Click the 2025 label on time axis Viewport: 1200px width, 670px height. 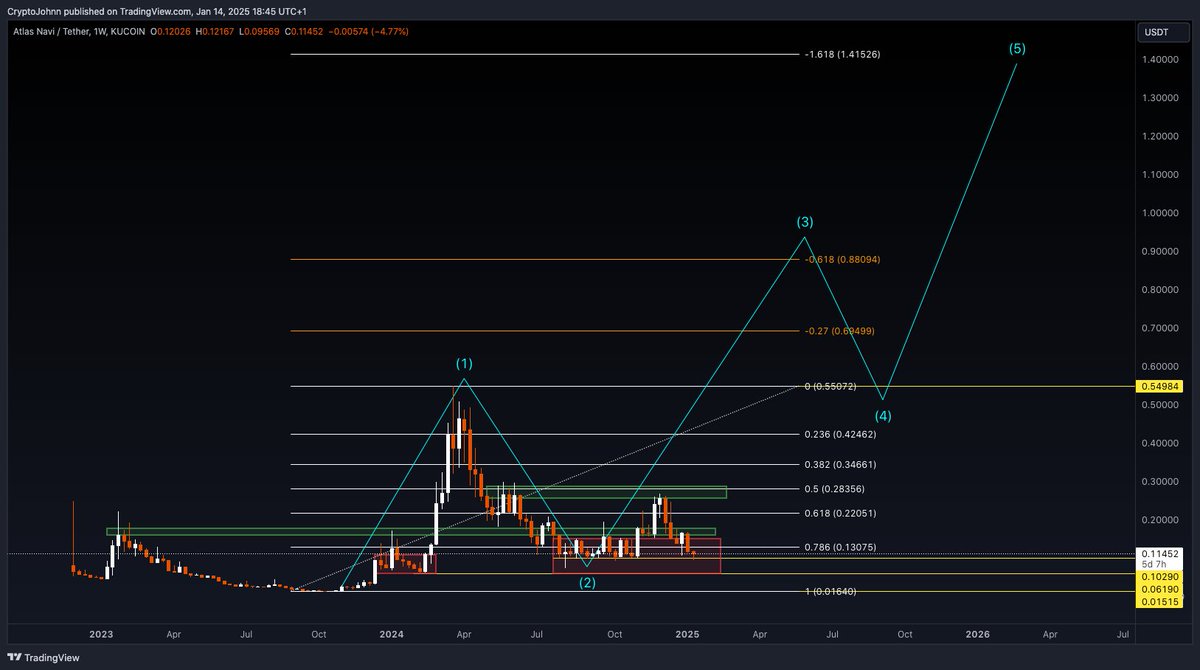pos(686,634)
